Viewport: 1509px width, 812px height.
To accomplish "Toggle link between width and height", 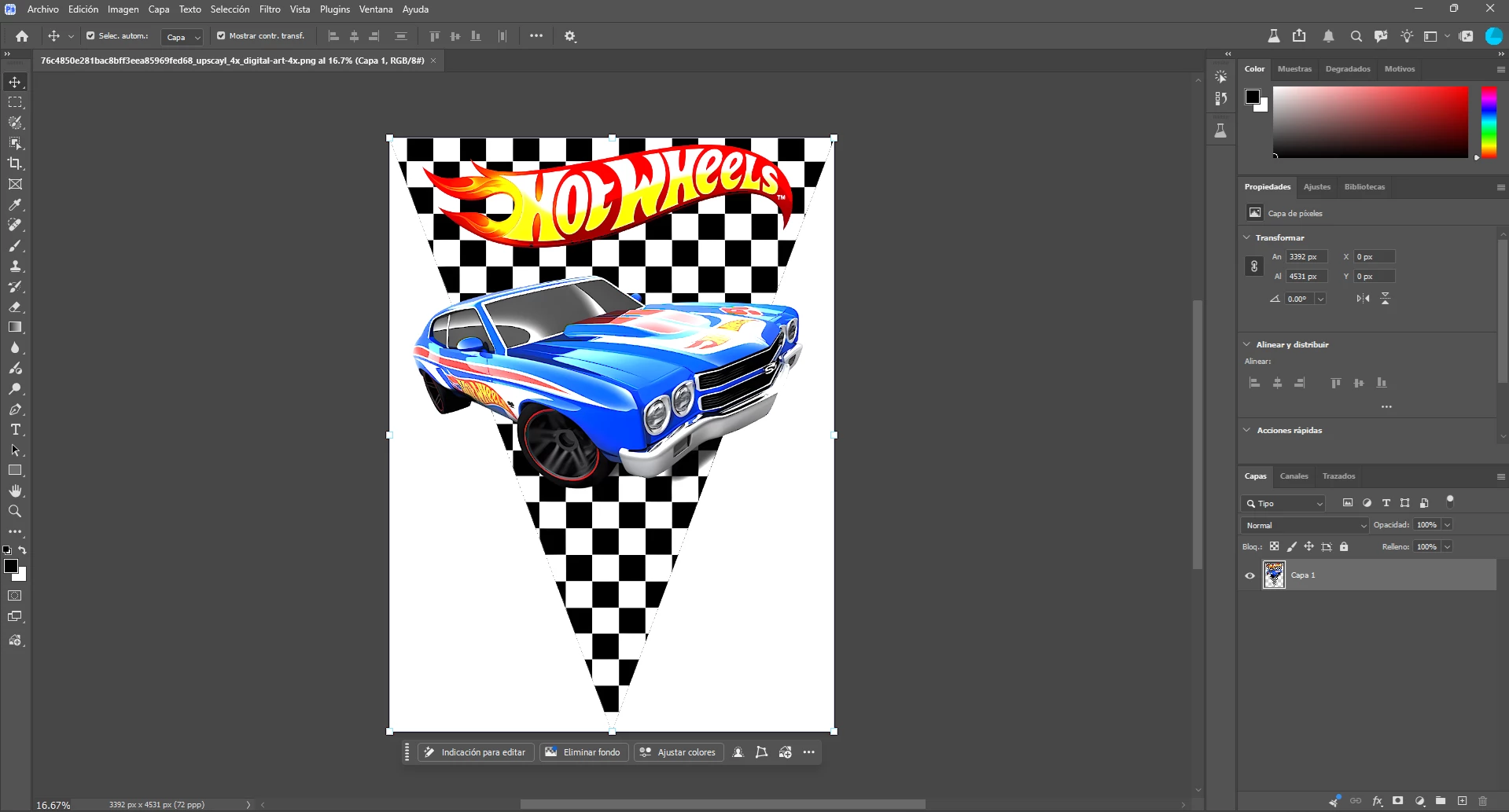I will (x=1254, y=266).
